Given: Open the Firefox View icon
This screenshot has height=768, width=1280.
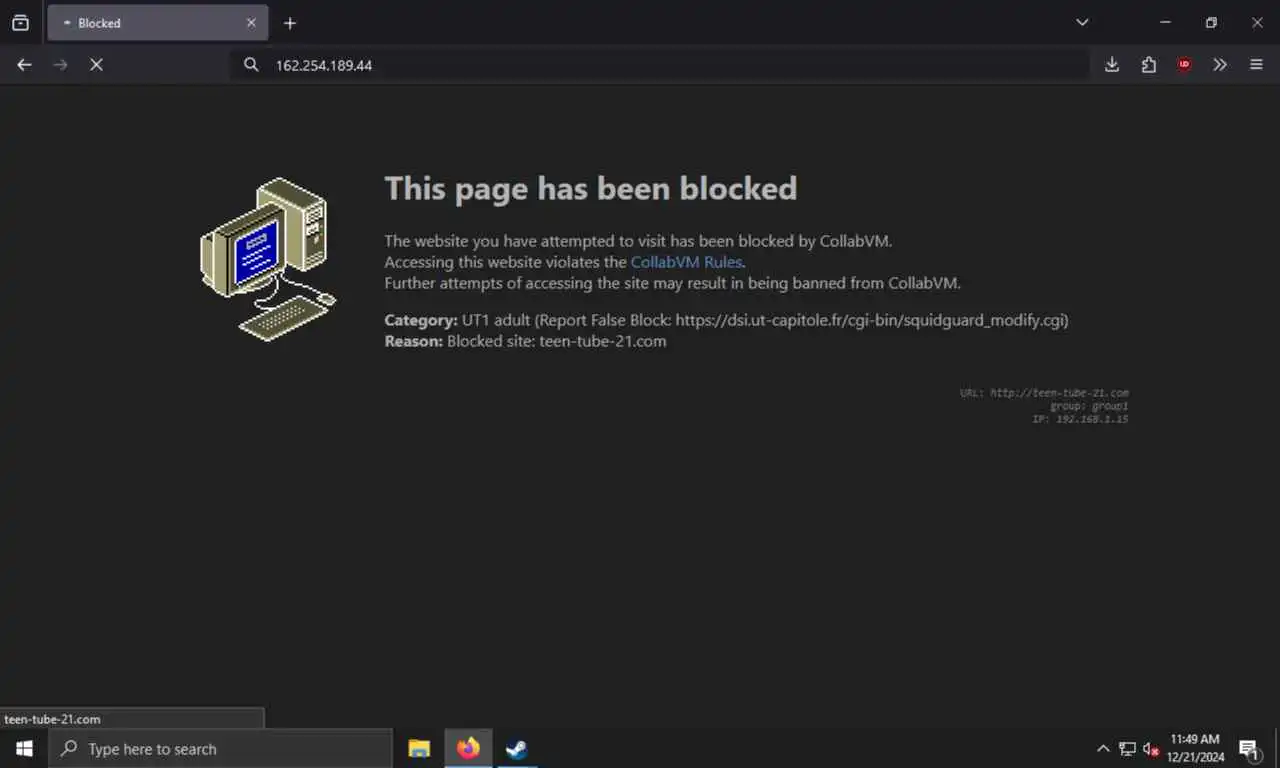Looking at the screenshot, I should pyautogui.click(x=20, y=23).
